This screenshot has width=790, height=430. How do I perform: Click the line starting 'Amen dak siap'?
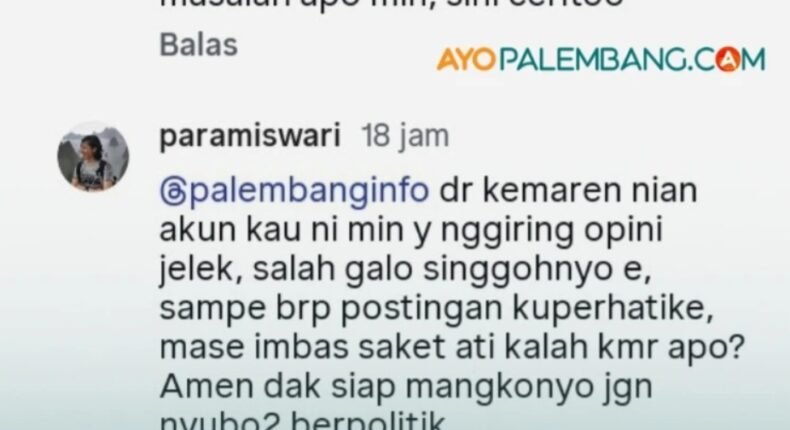click(406, 387)
